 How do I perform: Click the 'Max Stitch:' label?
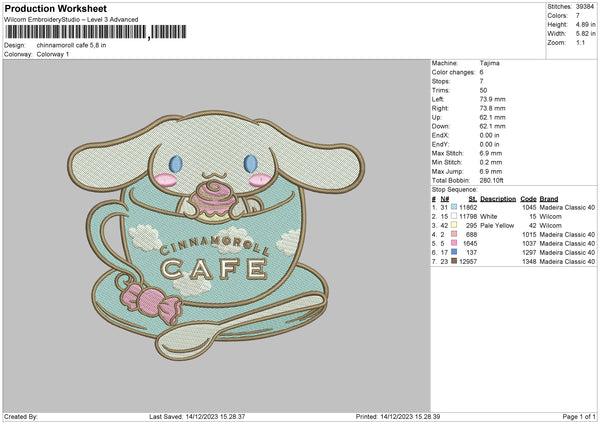448,153
